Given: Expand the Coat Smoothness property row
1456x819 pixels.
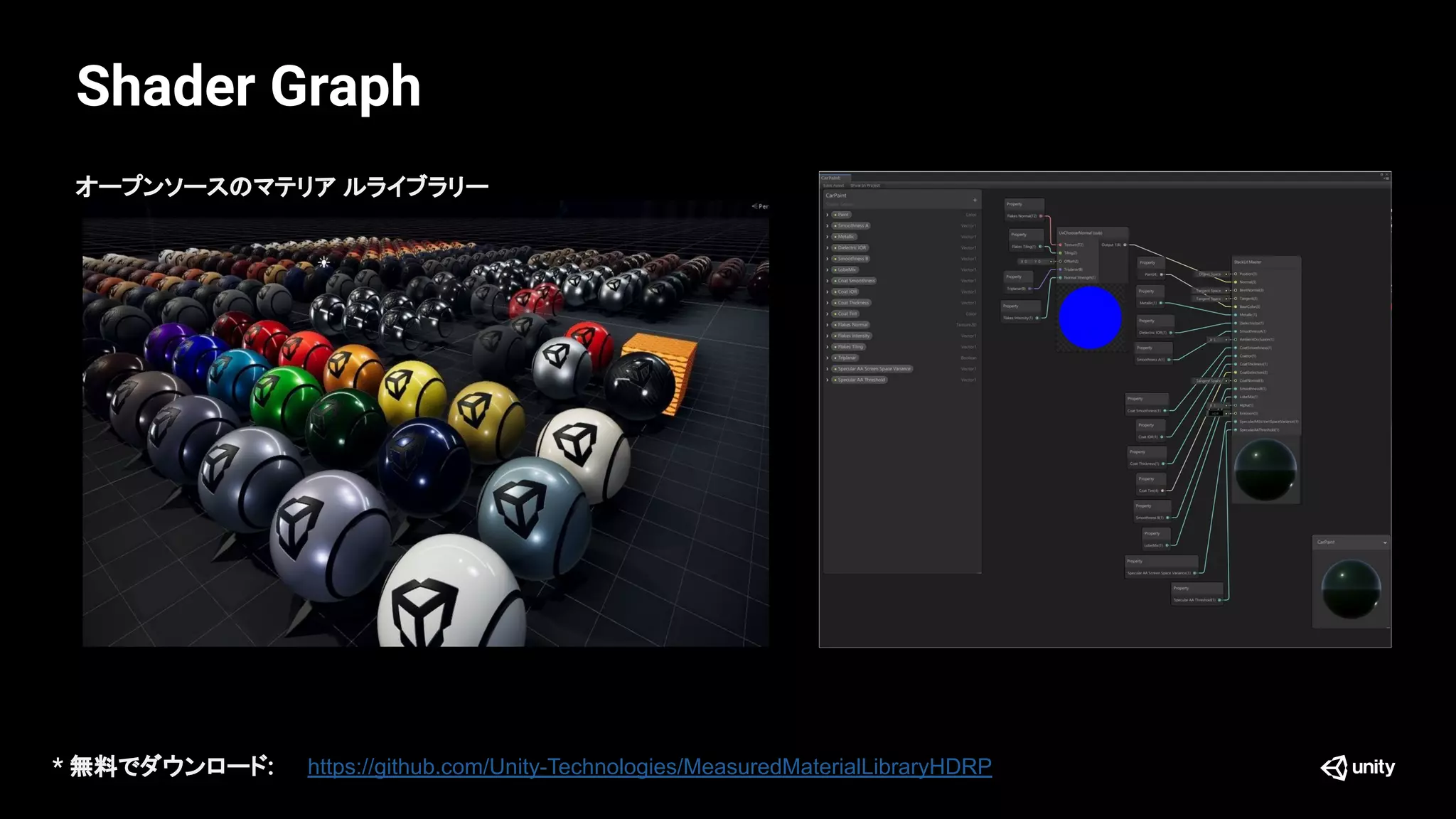Looking at the screenshot, I should pyautogui.click(x=828, y=281).
